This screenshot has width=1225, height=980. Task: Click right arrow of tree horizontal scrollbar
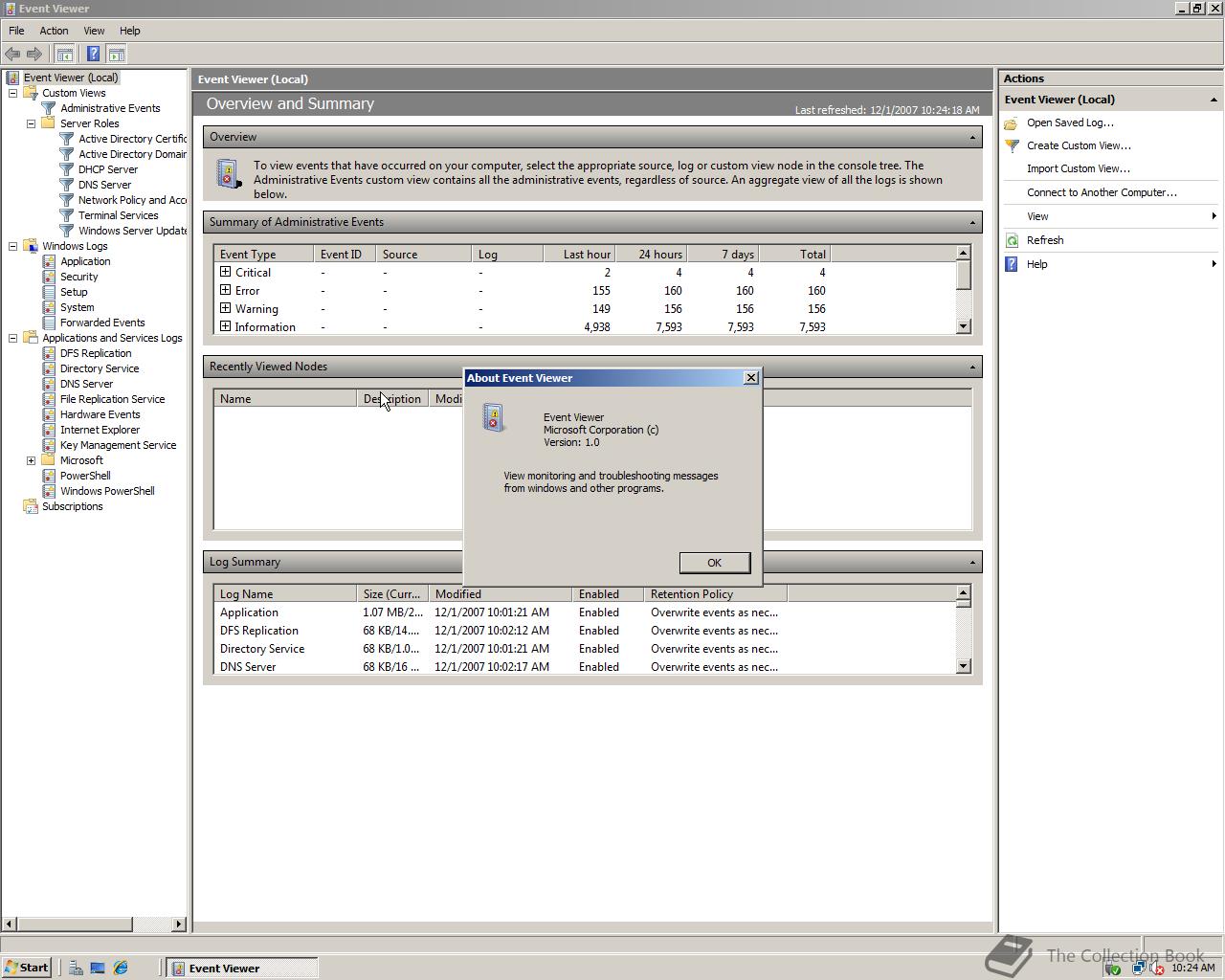click(x=179, y=924)
